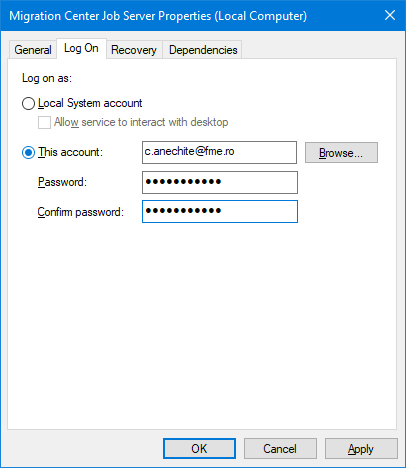Select the Log On tab
Screen dimensions: 406x468
[x=81, y=48]
